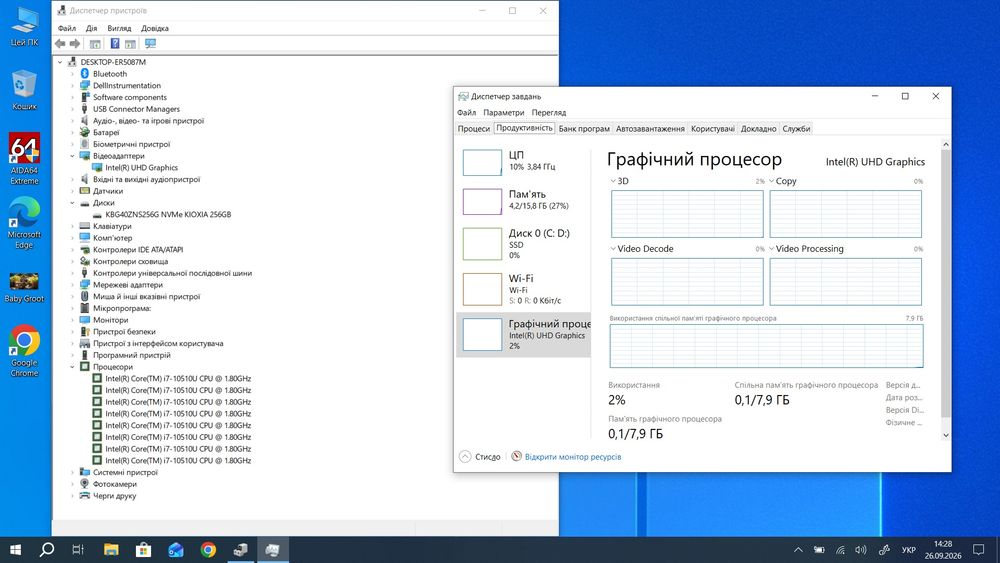1000x563 pixels.
Task: Open the taskbar Search magnifier
Action: tap(47, 550)
